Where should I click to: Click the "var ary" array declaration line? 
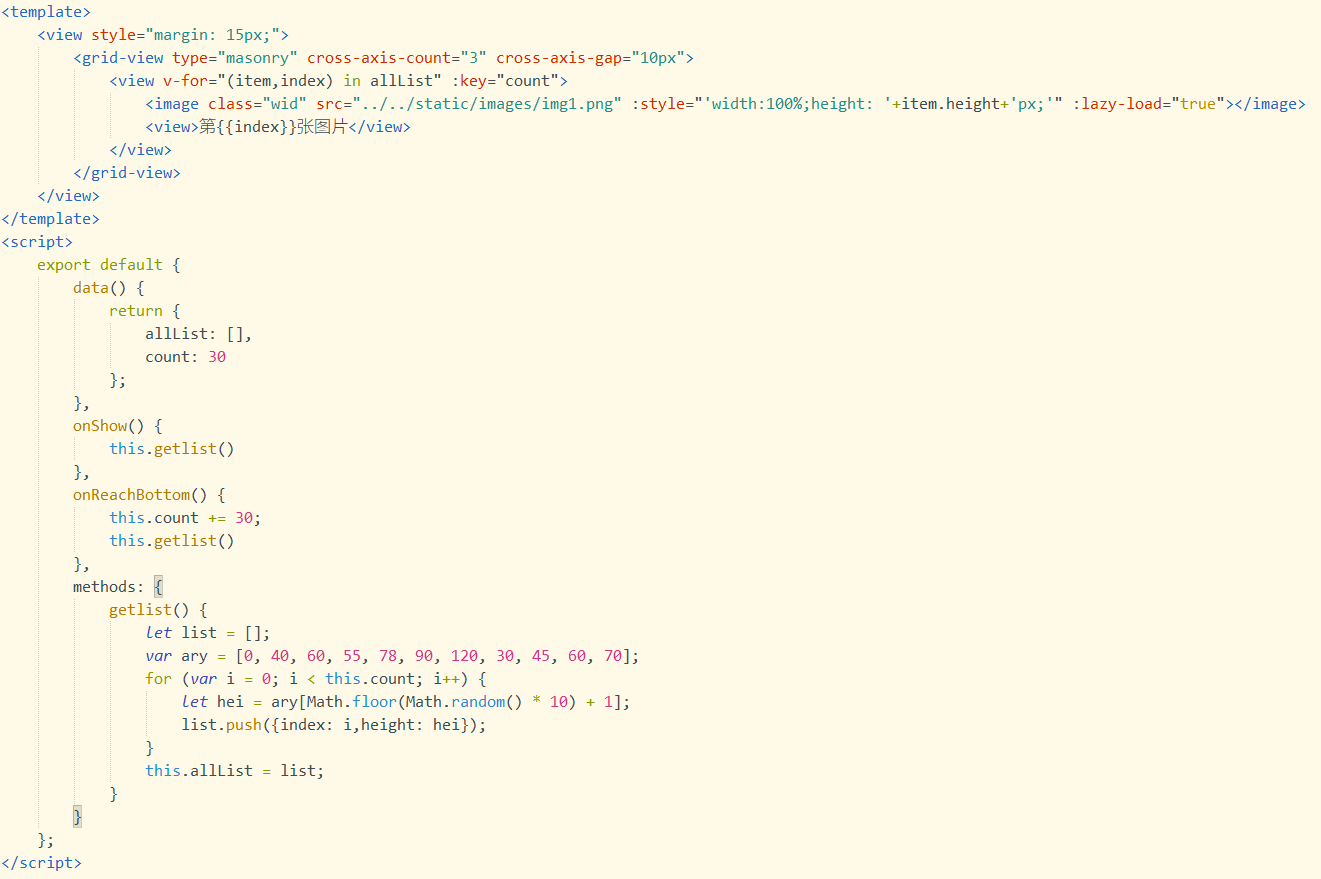coord(392,656)
